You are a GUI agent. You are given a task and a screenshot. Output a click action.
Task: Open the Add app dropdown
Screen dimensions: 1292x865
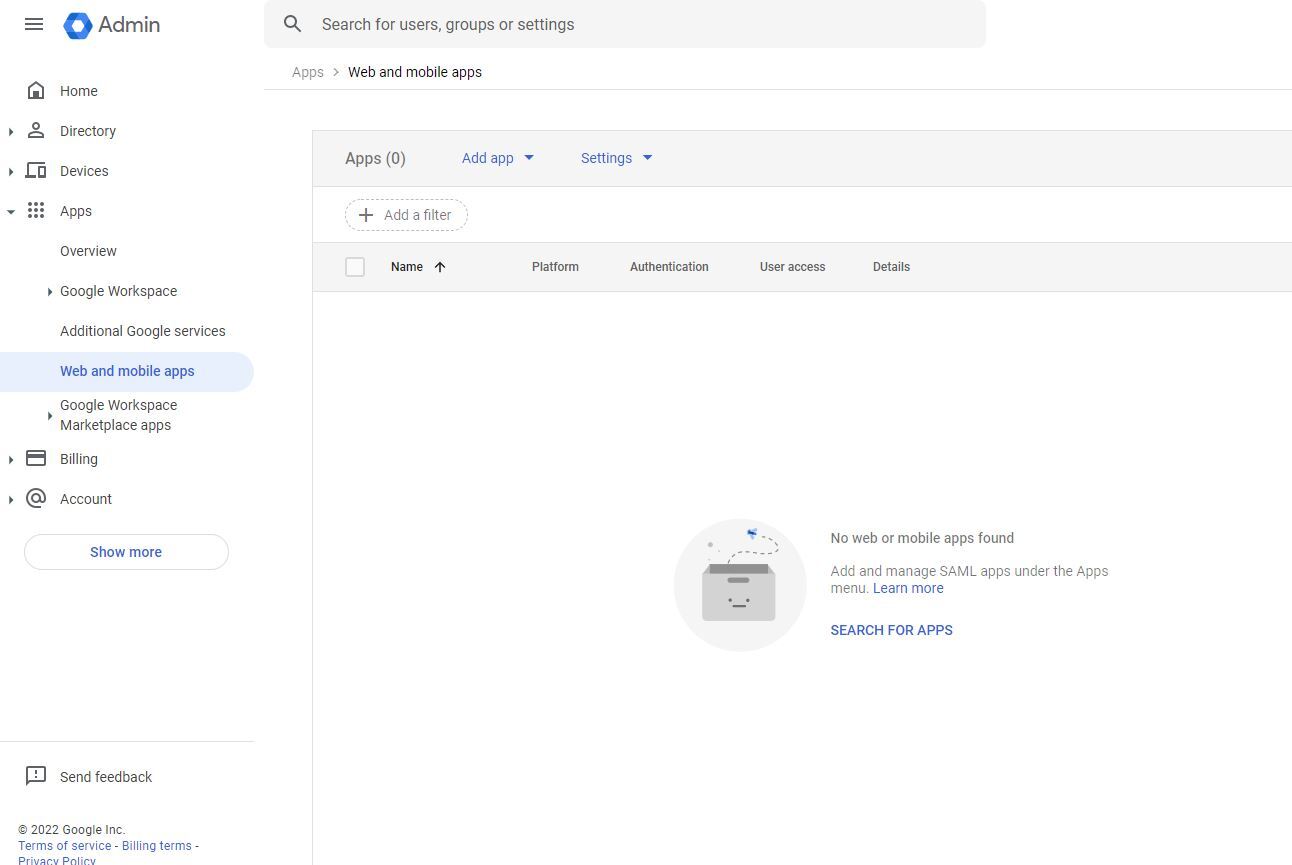pos(498,158)
